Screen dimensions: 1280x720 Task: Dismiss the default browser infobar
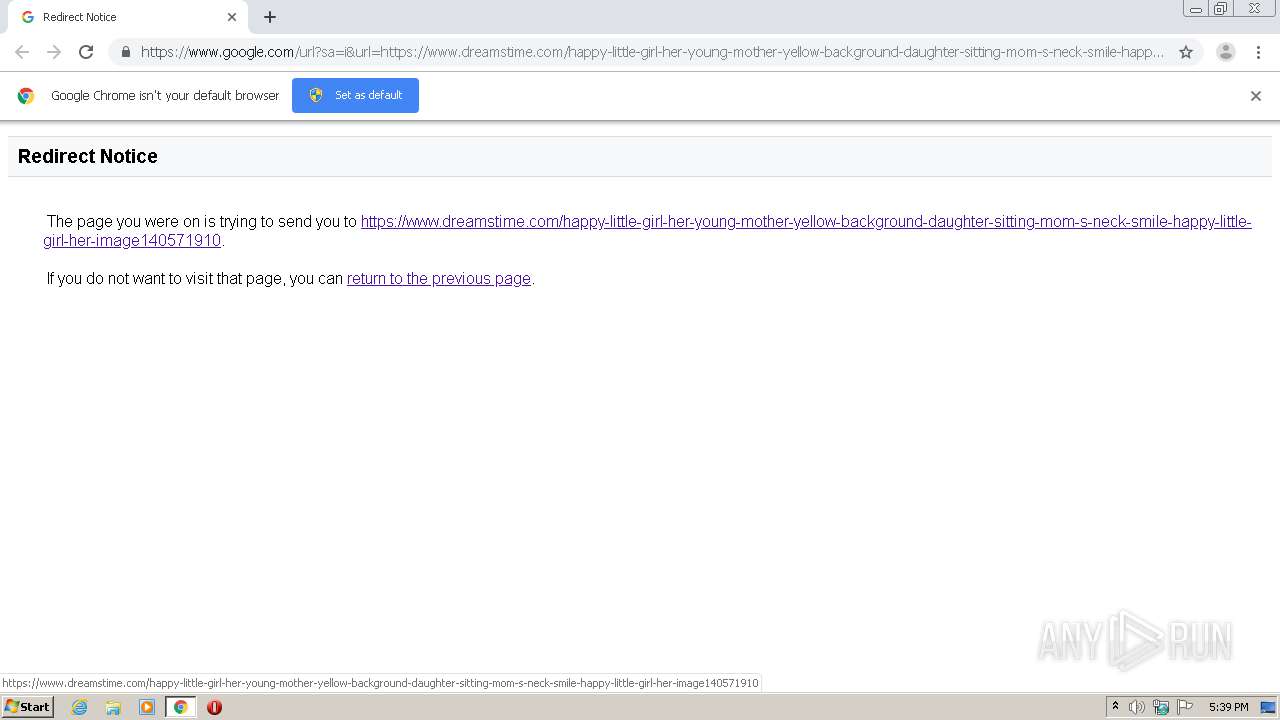[1256, 96]
